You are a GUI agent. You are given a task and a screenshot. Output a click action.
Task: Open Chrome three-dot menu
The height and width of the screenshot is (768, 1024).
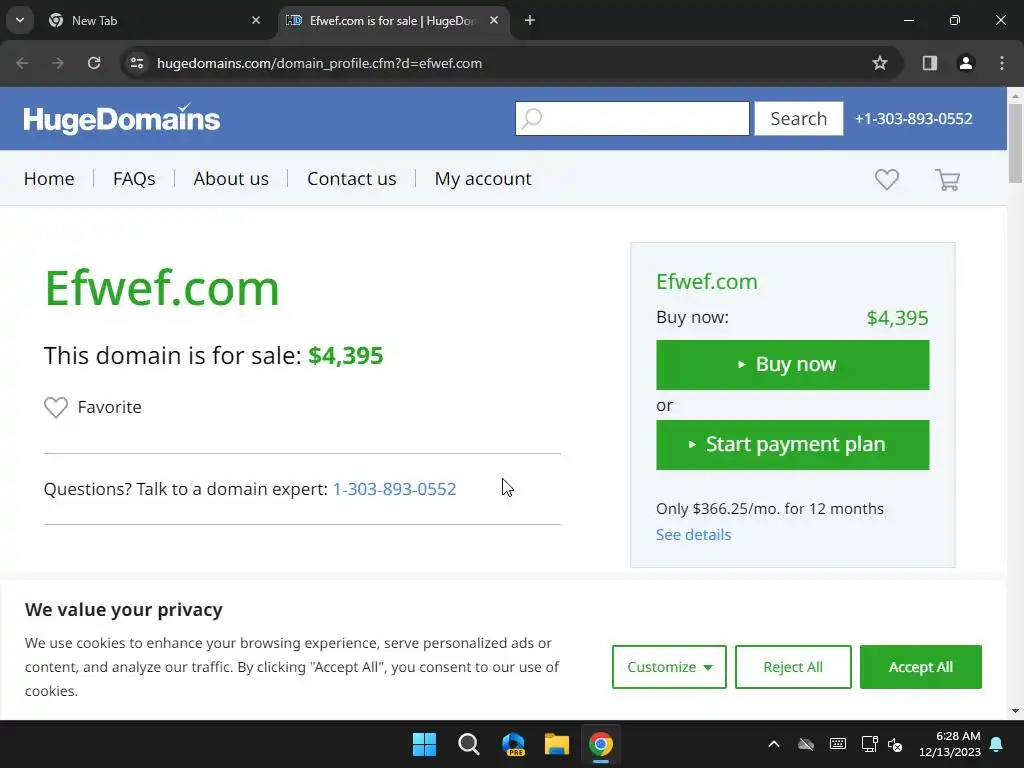(1002, 63)
